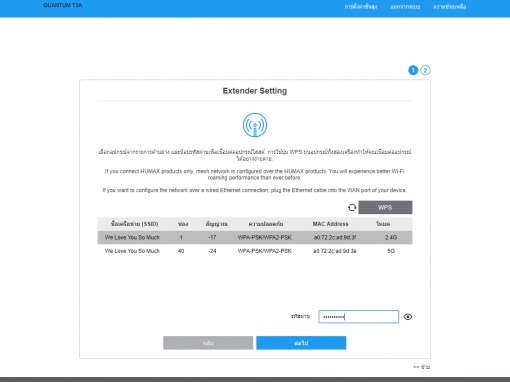
Task: Focus the password input field
Action: pyautogui.click(x=358, y=317)
